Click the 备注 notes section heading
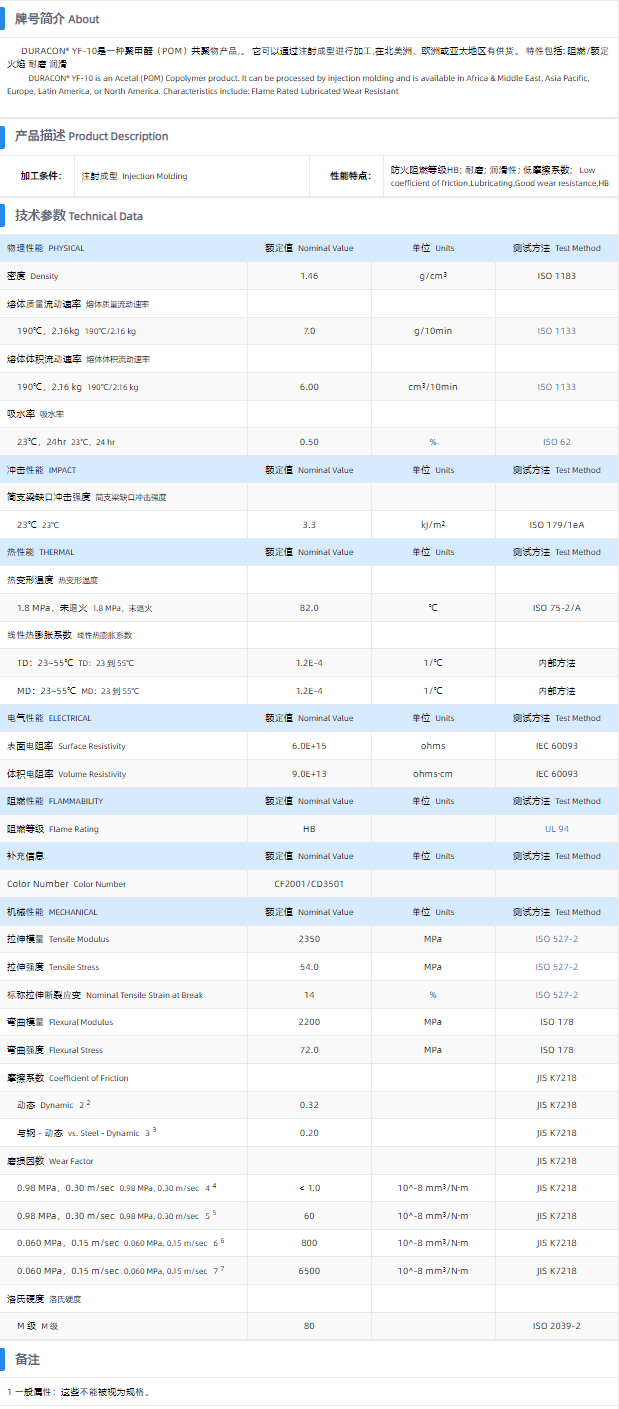Image resolution: width=619 pixels, height=1409 pixels. [27, 1360]
